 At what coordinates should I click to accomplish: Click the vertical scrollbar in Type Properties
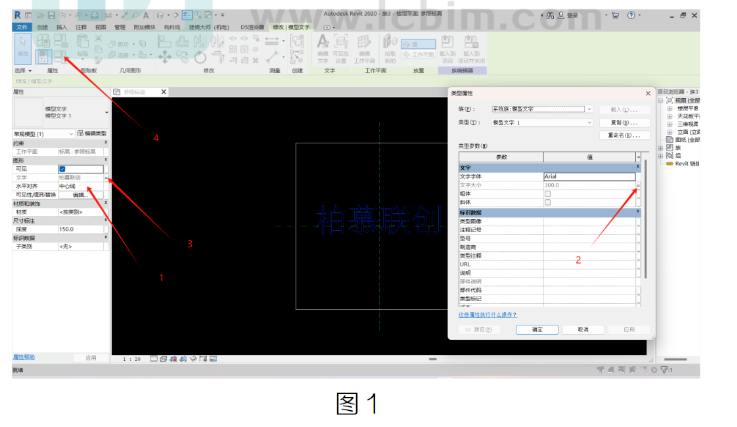point(645,219)
